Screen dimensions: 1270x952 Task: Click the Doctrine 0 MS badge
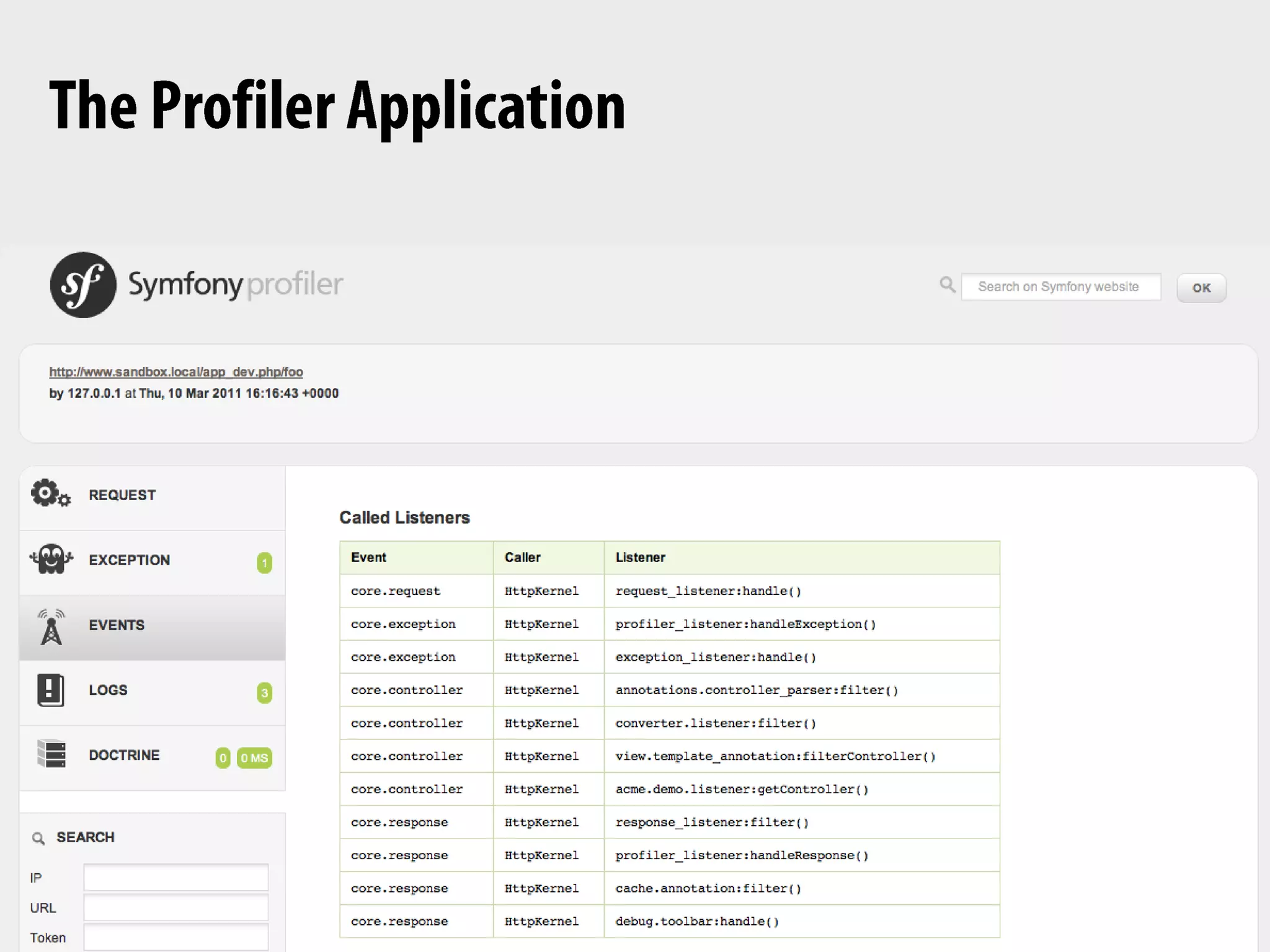click(254, 758)
